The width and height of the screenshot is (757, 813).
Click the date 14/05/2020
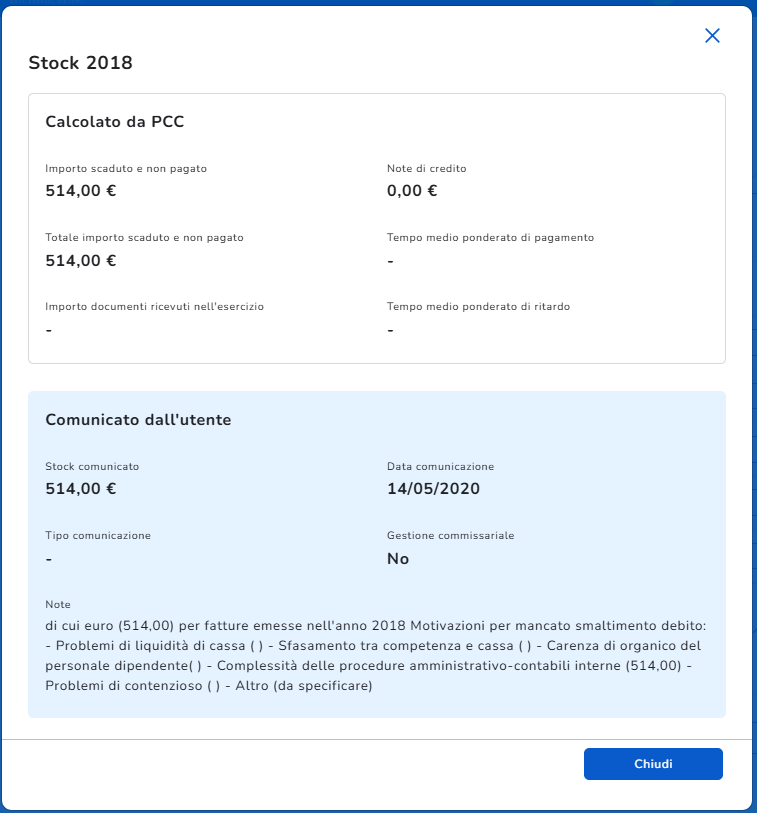point(433,489)
